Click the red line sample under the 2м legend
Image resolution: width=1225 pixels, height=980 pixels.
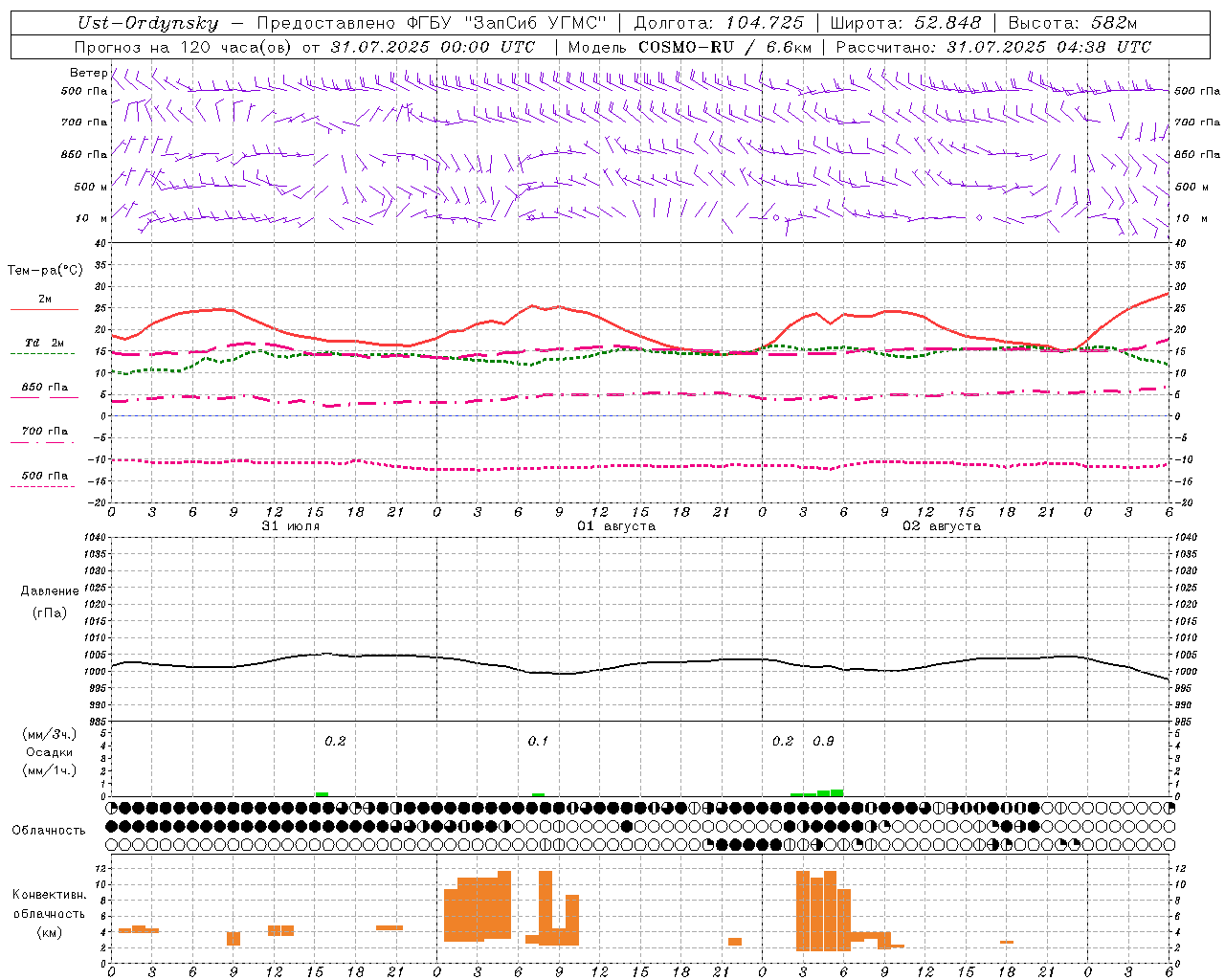pyautogui.click(x=44, y=310)
